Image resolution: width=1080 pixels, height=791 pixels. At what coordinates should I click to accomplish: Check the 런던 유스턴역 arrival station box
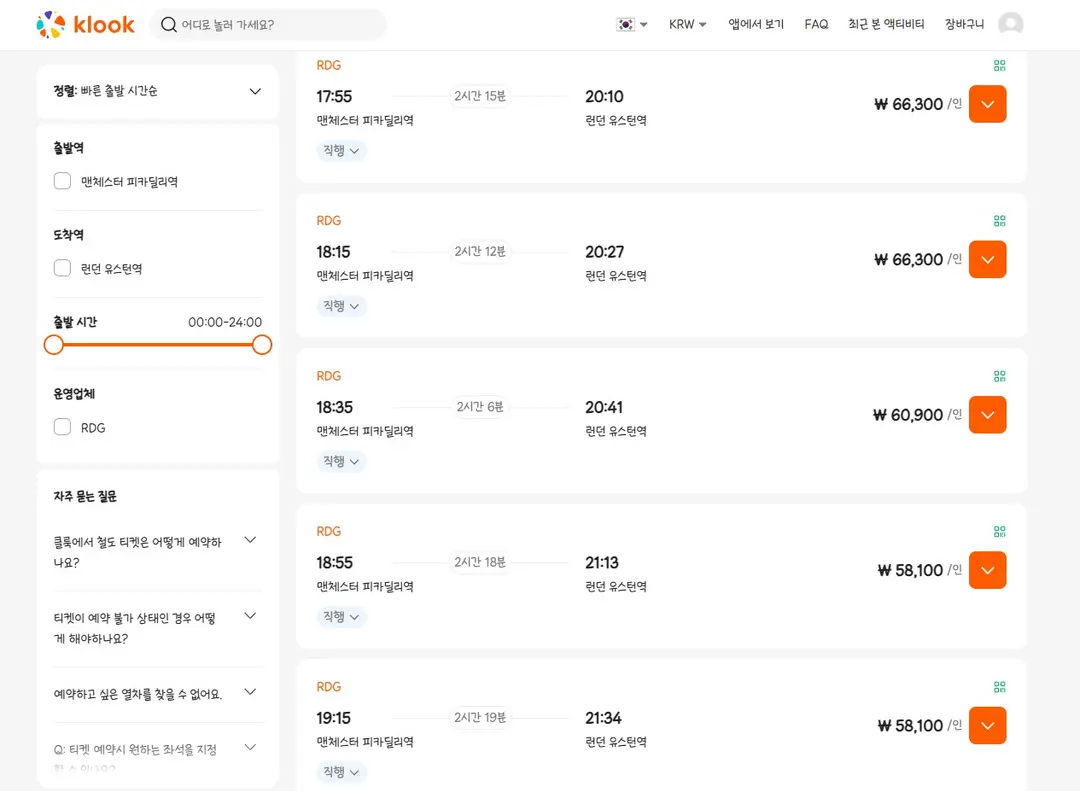coord(63,268)
